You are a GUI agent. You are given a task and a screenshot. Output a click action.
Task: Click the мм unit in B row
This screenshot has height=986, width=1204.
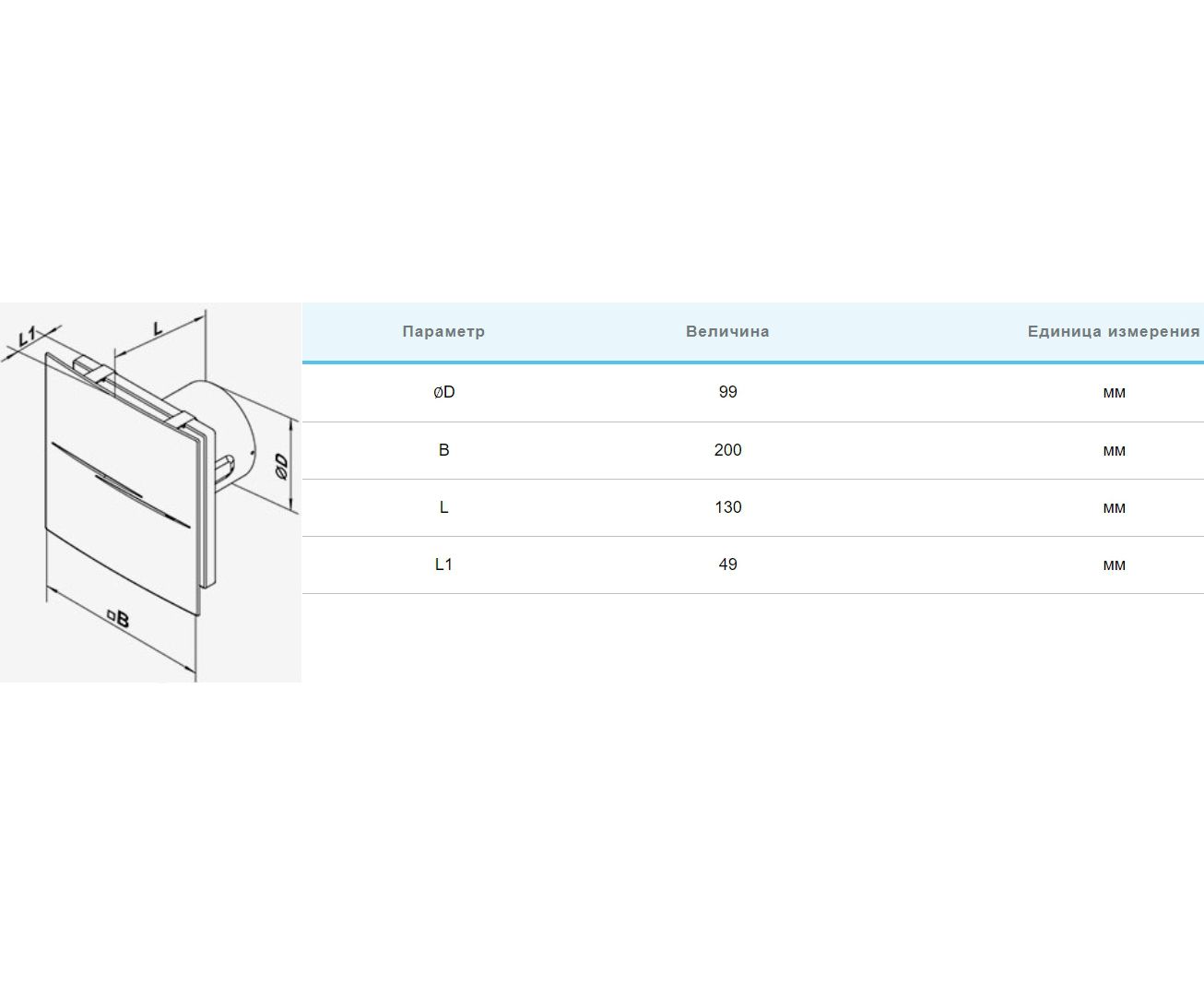[1114, 450]
